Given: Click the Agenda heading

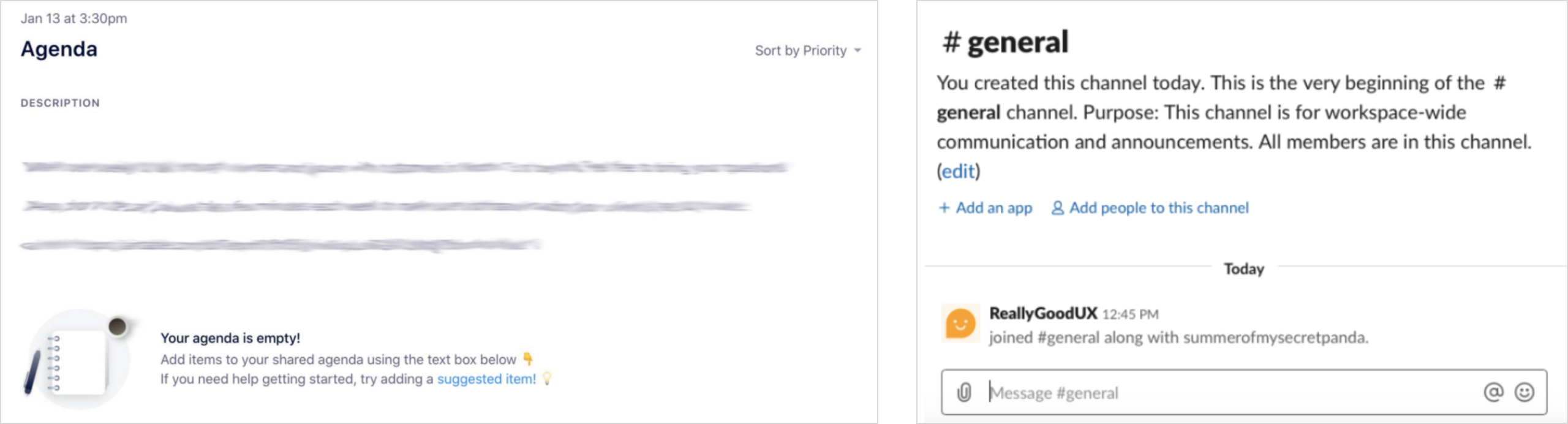Looking at the screenshot, I should [59, 49].
